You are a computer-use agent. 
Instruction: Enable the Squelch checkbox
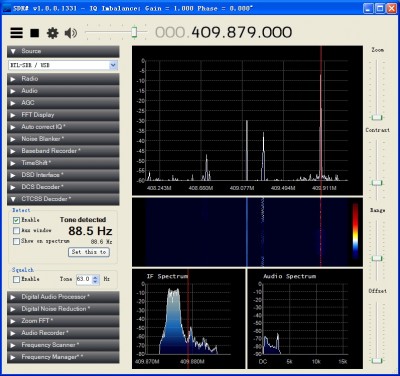(16, 279)
